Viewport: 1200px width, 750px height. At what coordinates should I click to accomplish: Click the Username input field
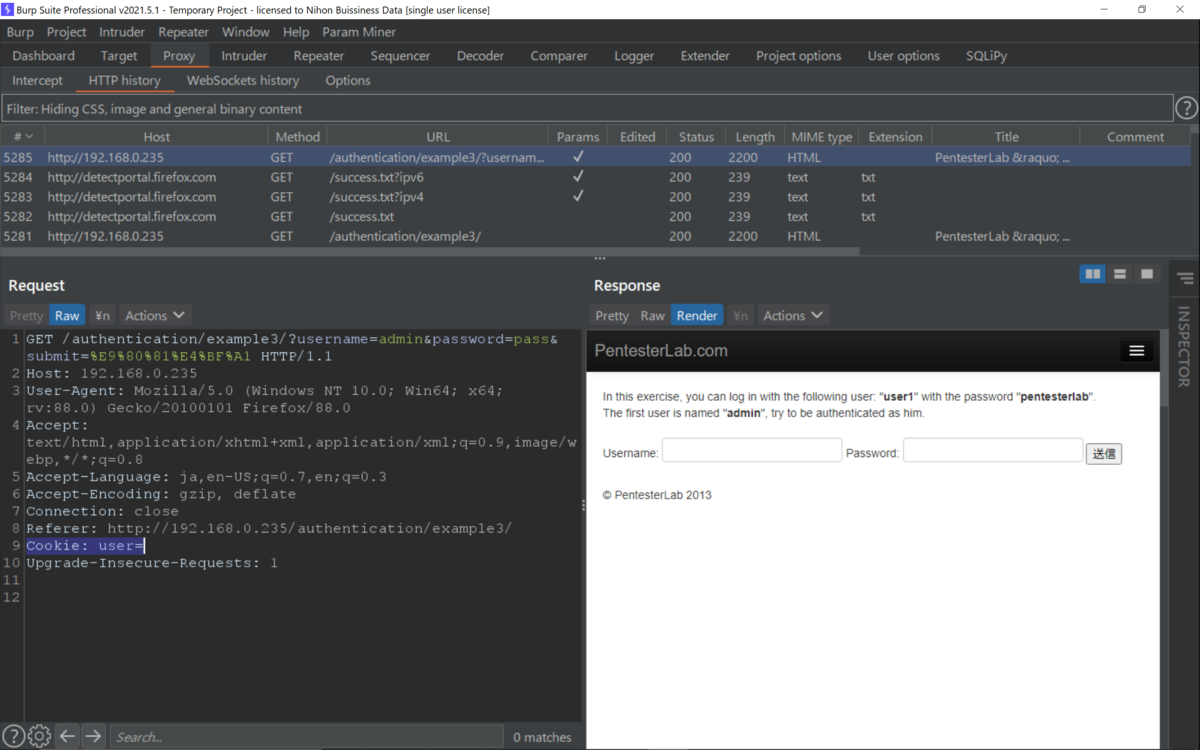pos(752,450)
